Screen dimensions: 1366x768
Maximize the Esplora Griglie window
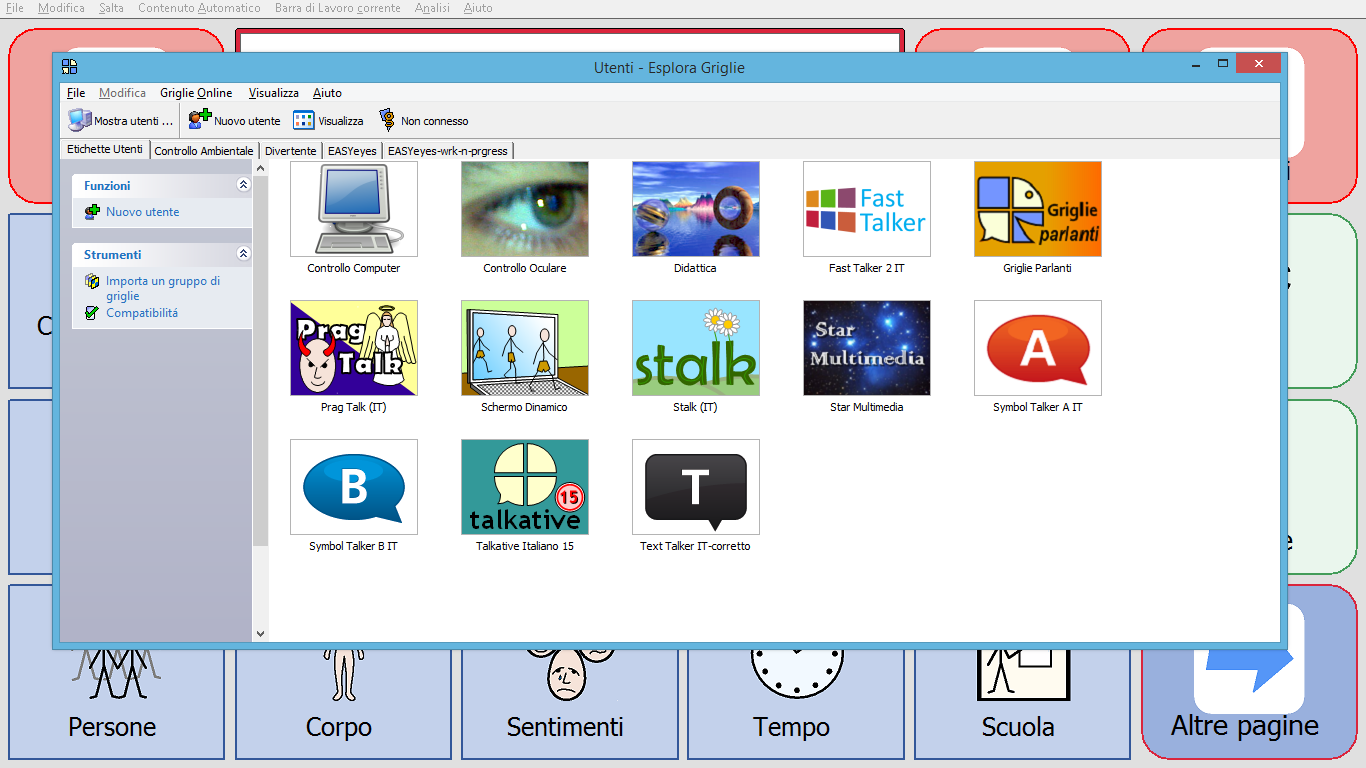(x=1222, y=64)
